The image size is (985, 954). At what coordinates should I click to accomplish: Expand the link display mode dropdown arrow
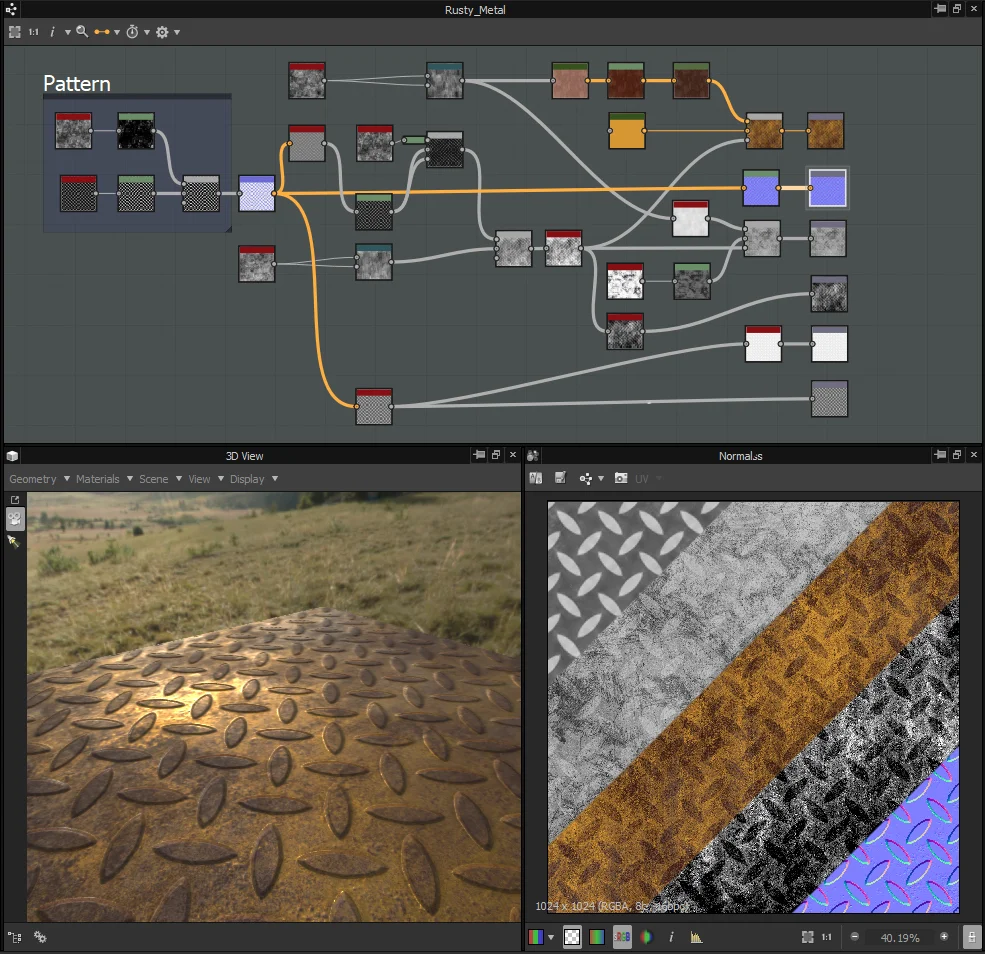tap(117, 32)
